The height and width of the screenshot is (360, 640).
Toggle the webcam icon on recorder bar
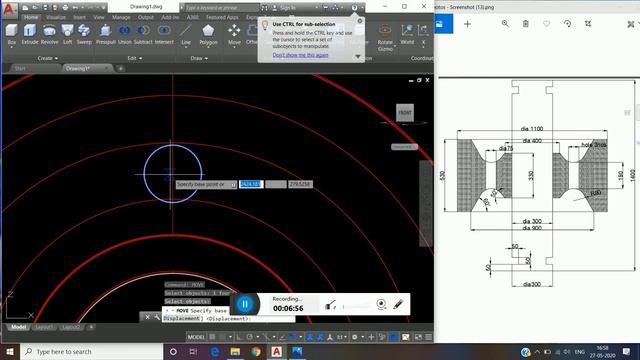coord(381,304)
